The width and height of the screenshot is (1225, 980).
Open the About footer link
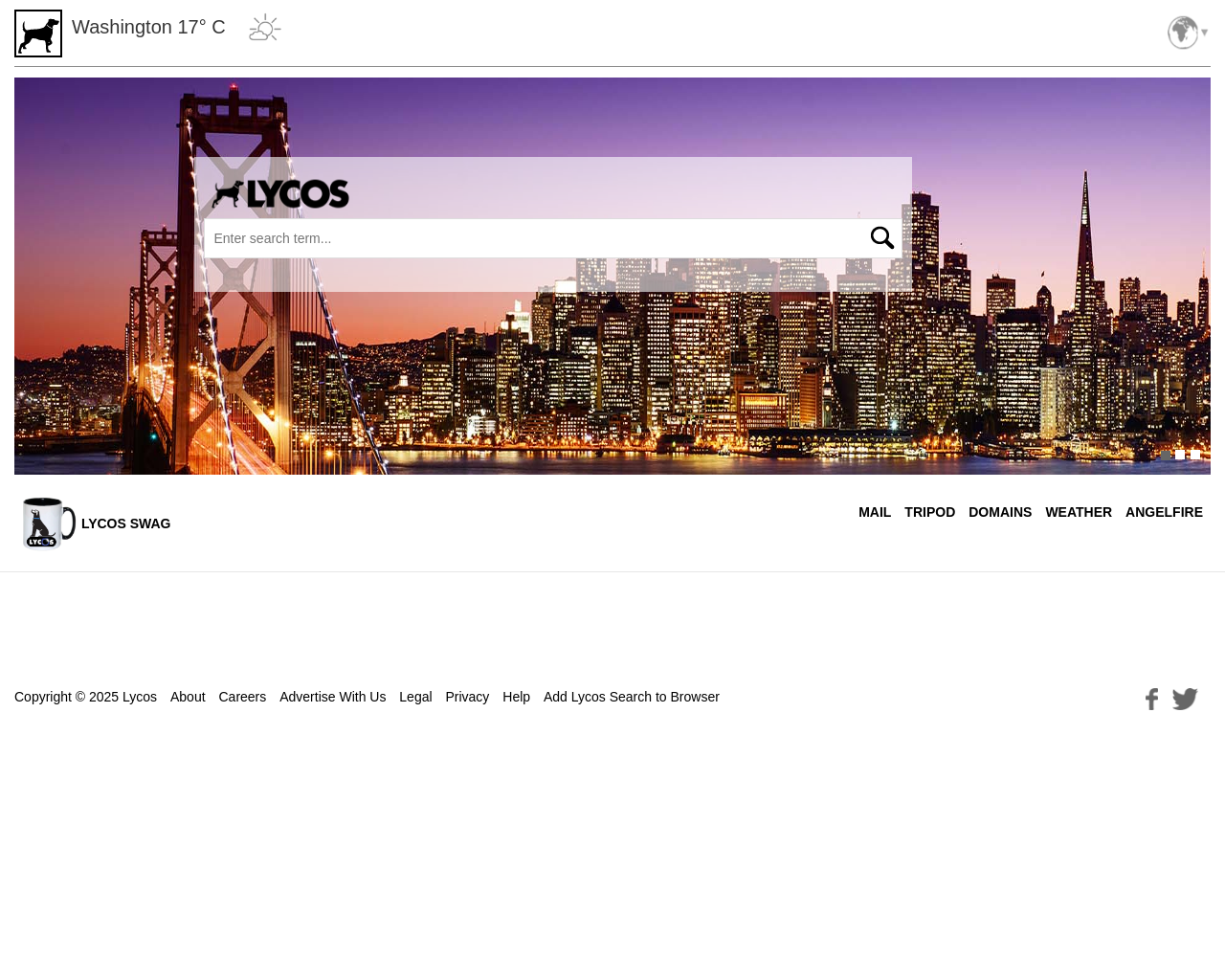click(188, 697)
